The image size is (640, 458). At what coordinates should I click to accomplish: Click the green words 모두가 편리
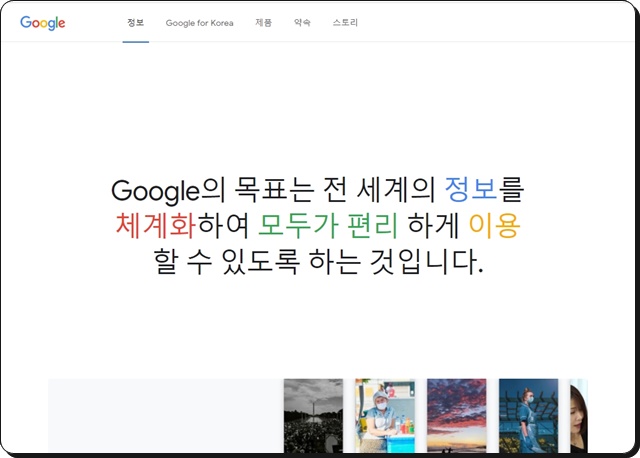click(328, 225)
